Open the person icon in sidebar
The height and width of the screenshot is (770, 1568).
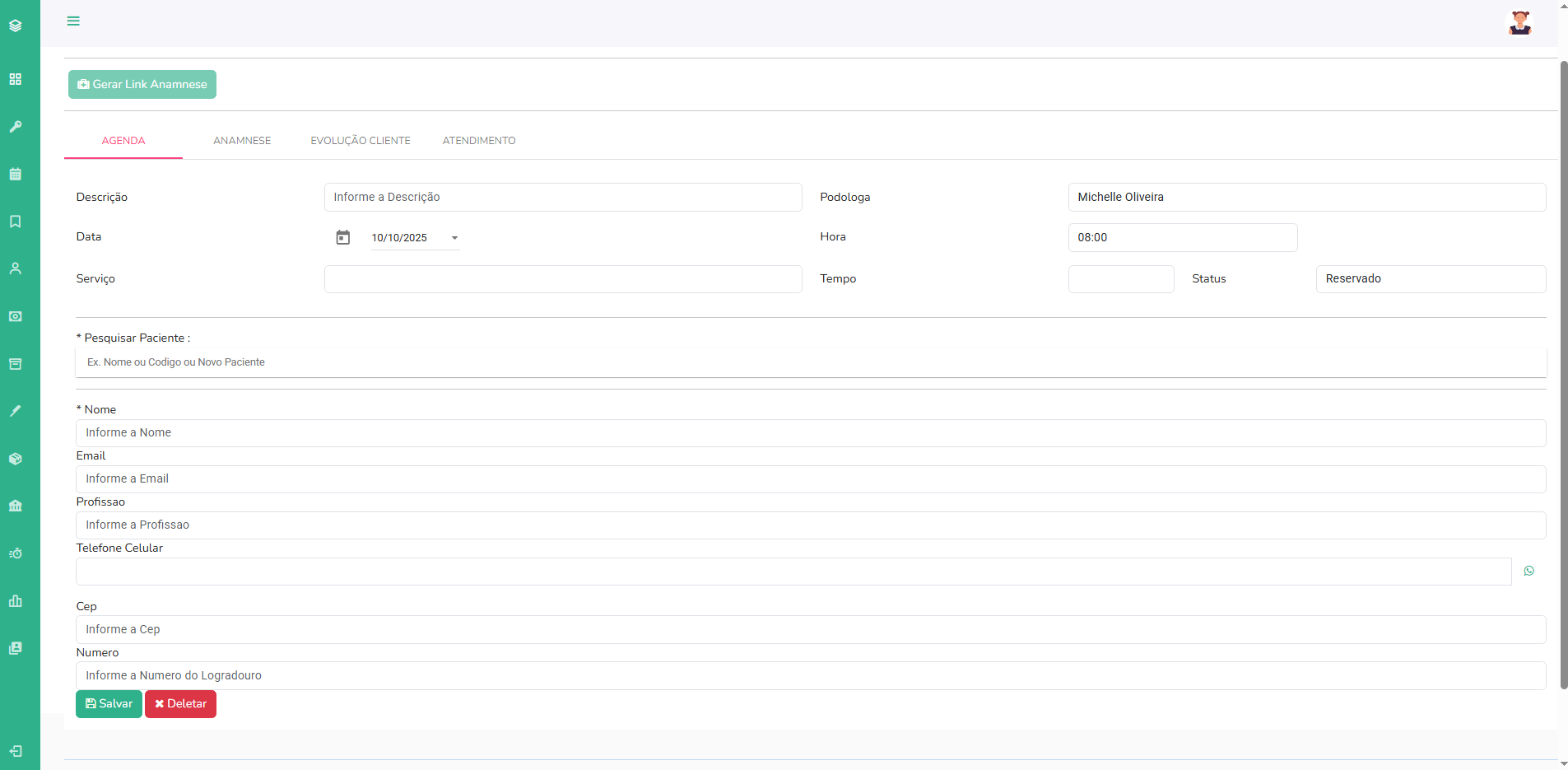click(x=16, y=268)
